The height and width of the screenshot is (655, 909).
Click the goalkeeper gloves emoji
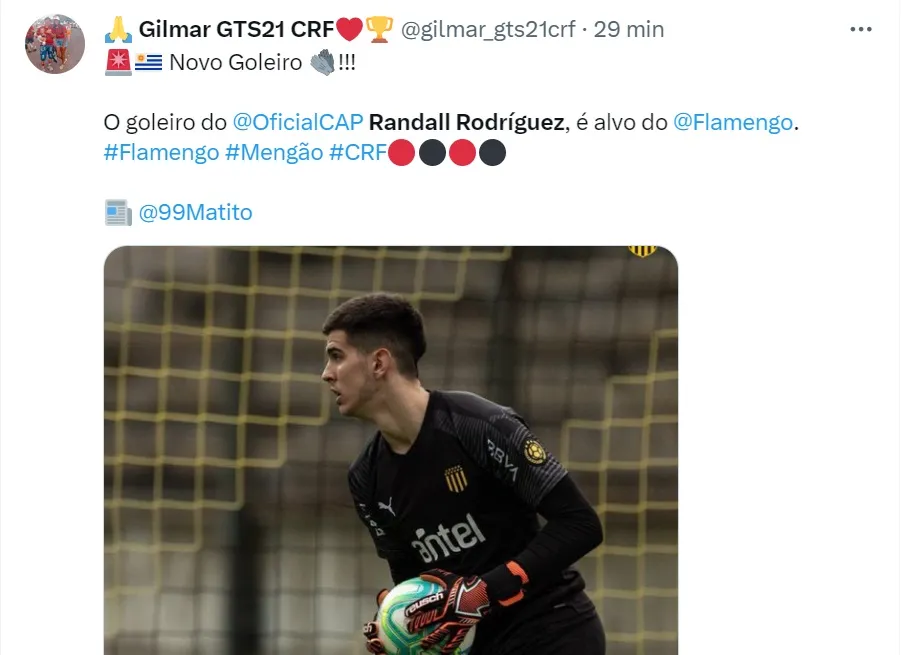pos(322,62)
